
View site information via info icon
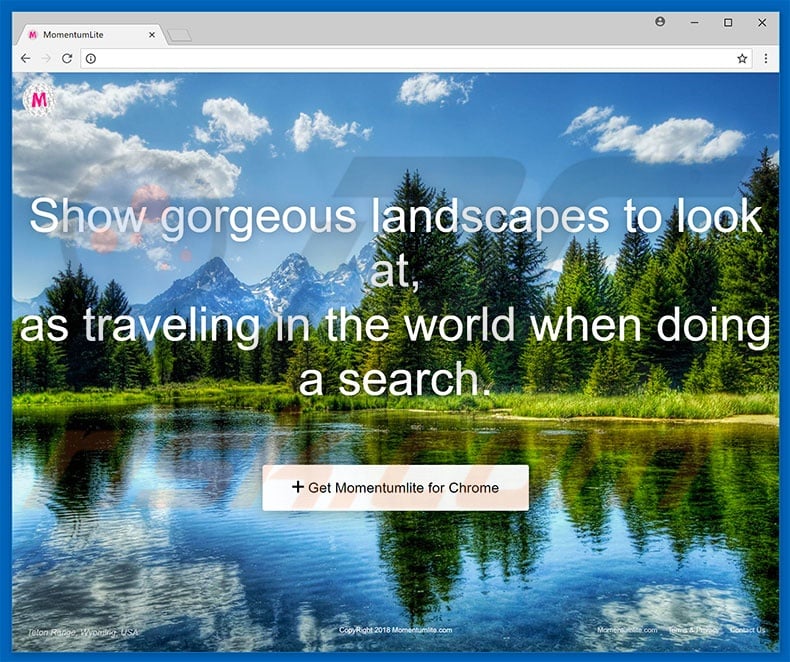coord(91,59)
